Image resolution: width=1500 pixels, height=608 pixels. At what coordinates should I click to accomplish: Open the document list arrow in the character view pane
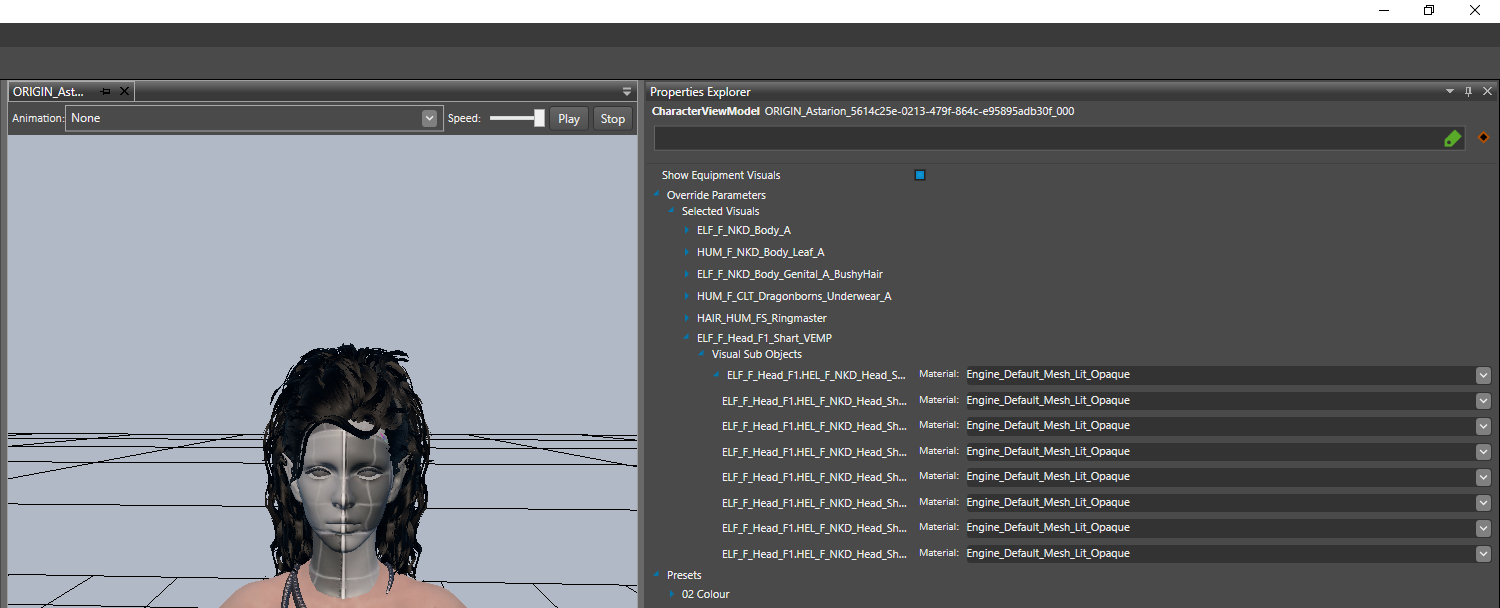[627, 91]
